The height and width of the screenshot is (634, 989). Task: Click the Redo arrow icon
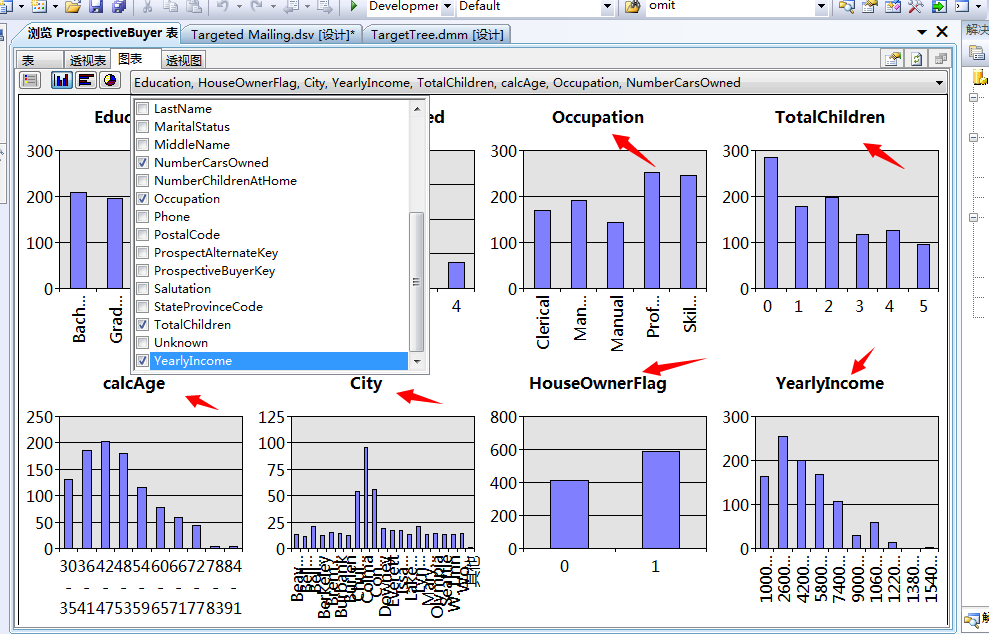pyautogui.click(x=256, y=6)
